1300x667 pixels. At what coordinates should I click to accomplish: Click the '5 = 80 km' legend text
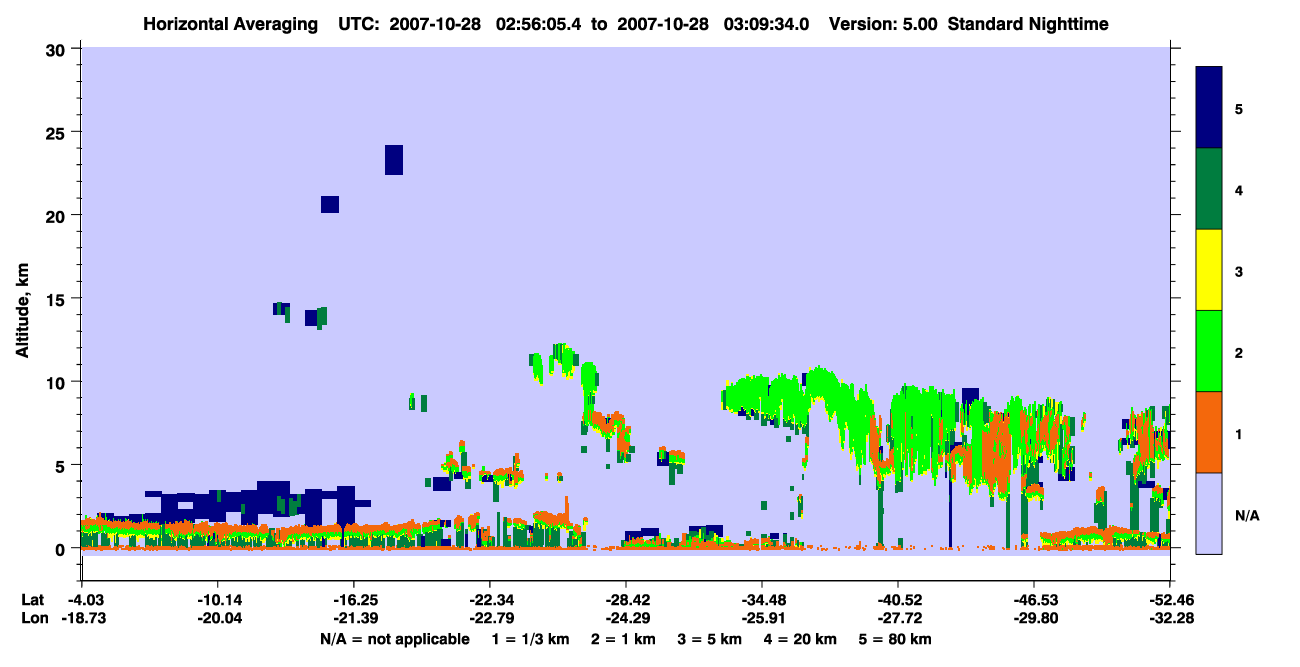pos(895,639)
